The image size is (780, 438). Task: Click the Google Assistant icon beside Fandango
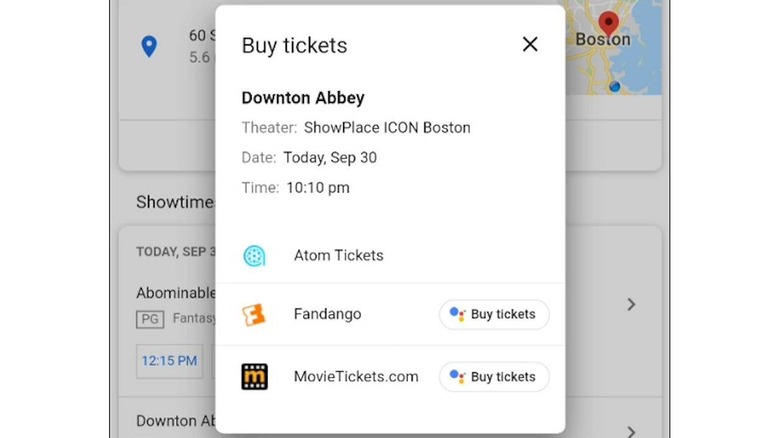pyautogui.click(x=457, y=314)
